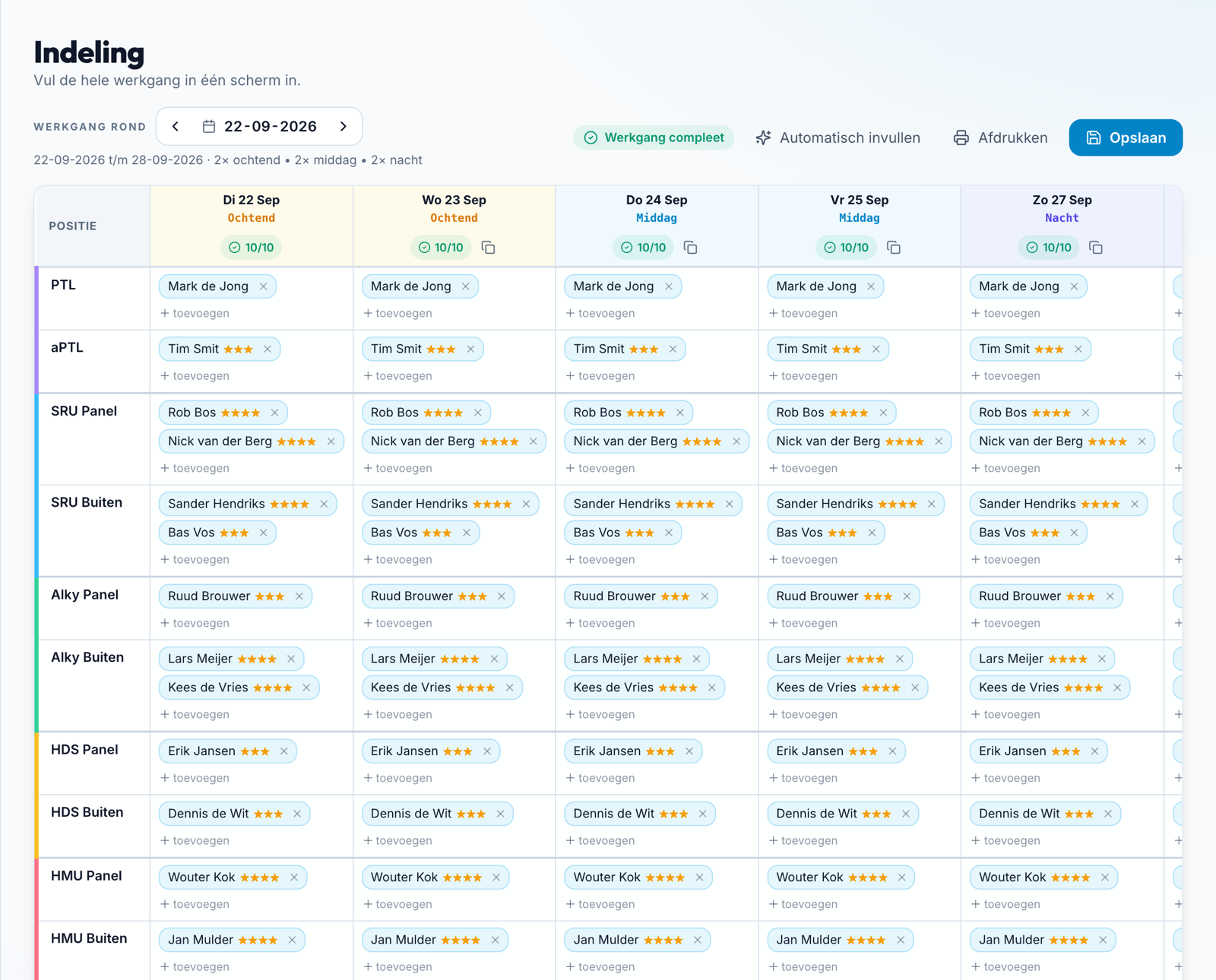Remove Nick van der Berg on Vr 25 Sep
The height and width of the screenshot is (980, 1216).
(939, 441)
